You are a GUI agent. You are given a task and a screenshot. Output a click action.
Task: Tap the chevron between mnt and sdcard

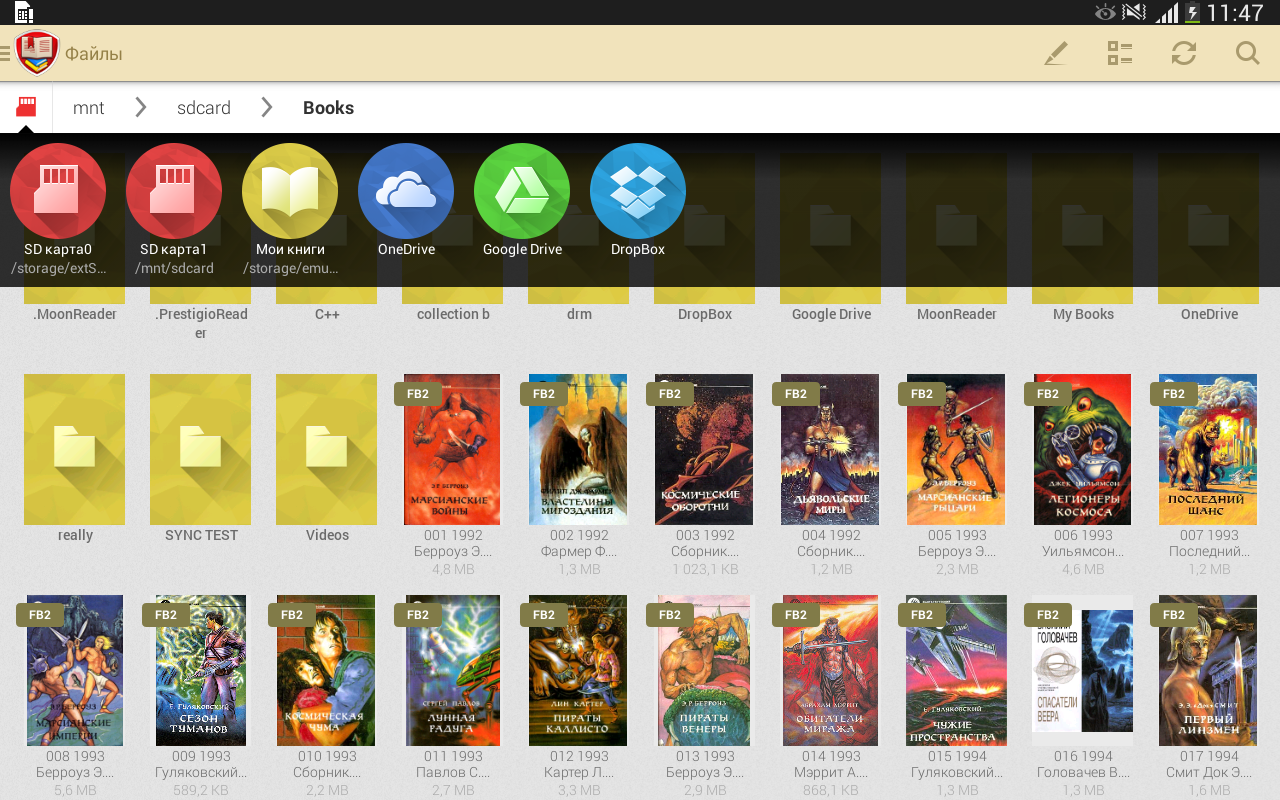pos(142,107)
